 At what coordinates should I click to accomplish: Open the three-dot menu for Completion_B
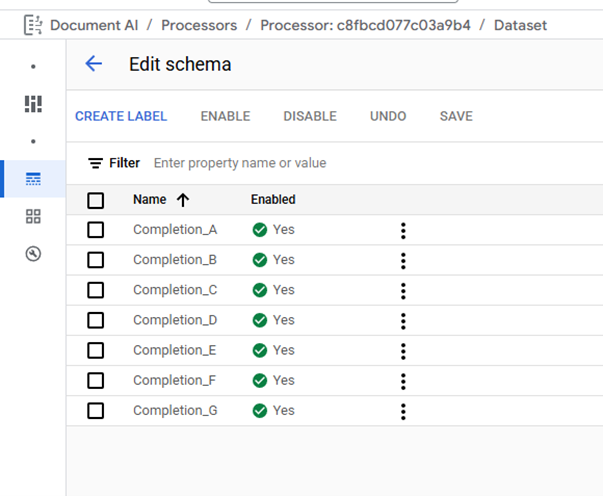pos(403,260)
